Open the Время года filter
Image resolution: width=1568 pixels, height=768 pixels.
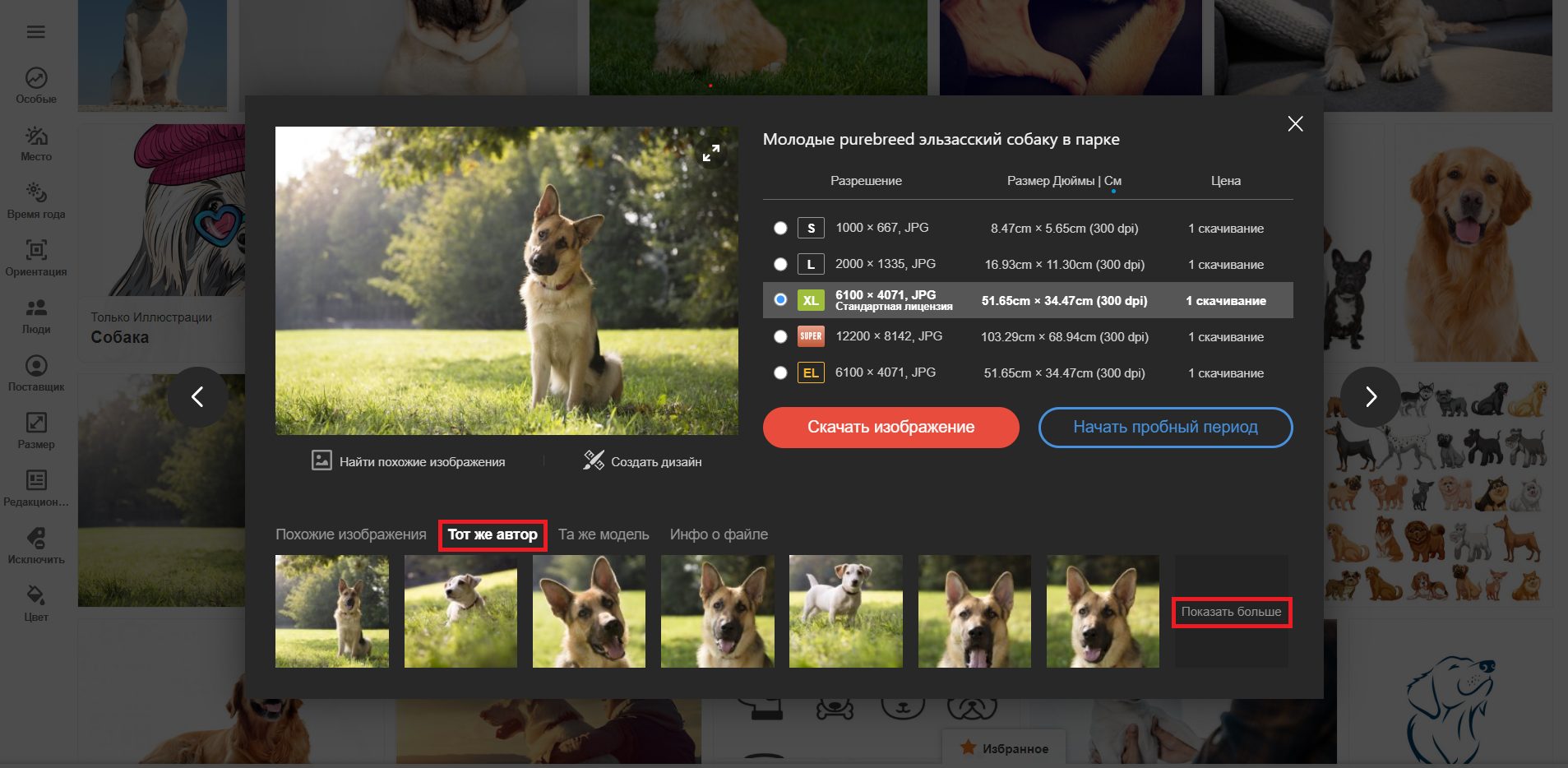[36, 201]
